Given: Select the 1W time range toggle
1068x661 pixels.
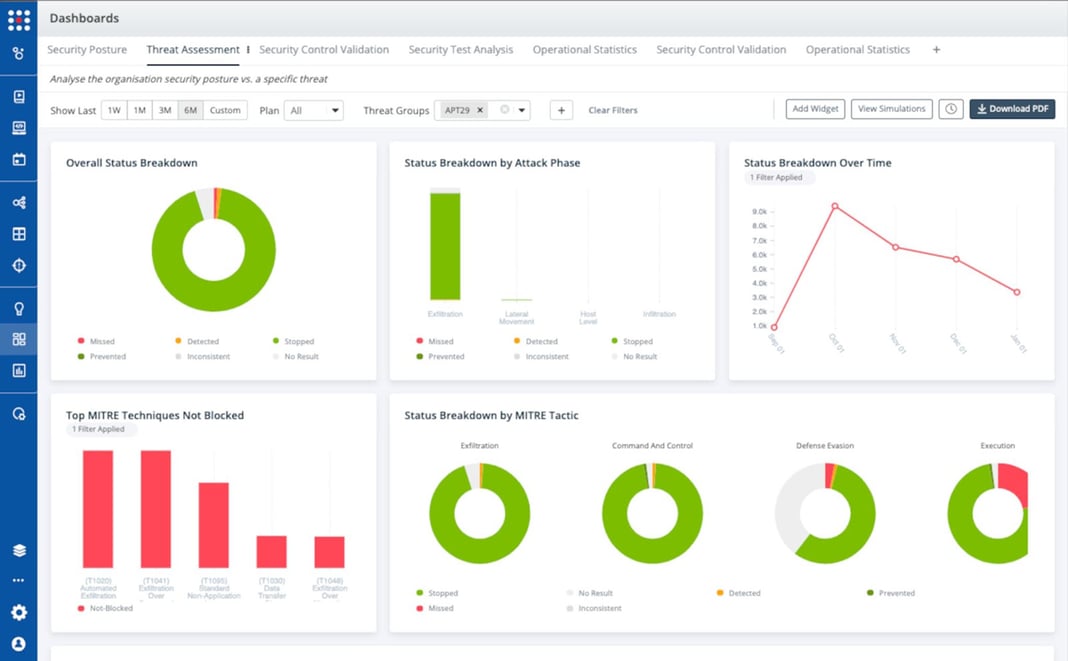Looking at the screenshot, I should pyautogui.click(x=113, y=110).
